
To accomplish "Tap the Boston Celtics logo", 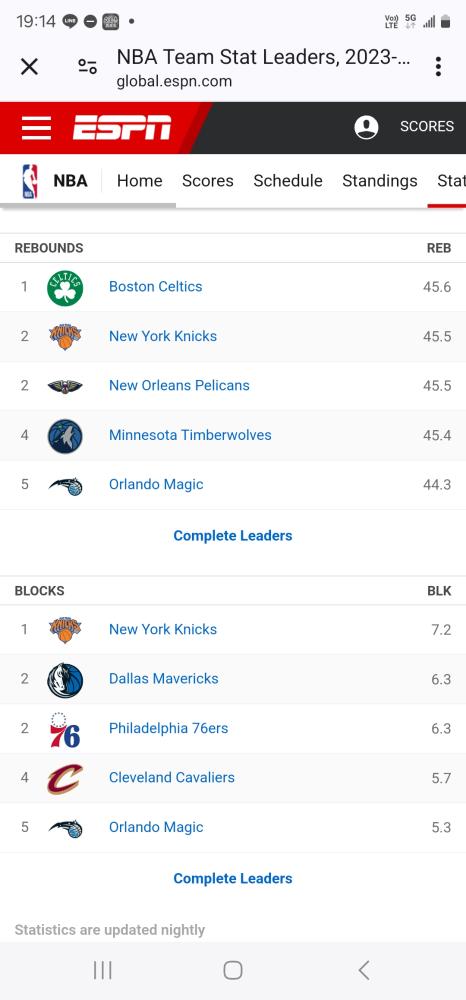I will pyautogui.click(x=65, y=288).
